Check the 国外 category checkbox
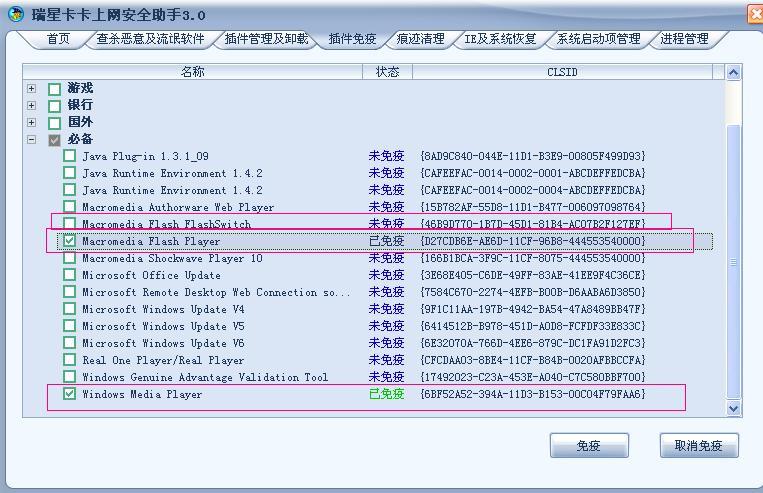 pyautogui.click(x=54, y=123)
